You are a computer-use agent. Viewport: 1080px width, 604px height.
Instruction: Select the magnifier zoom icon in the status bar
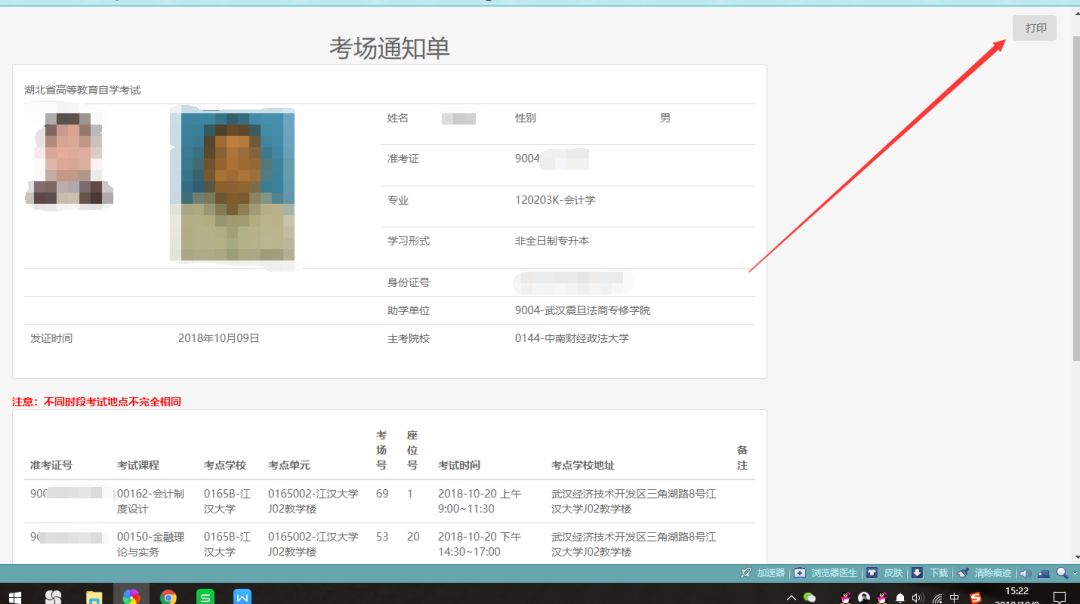click(x=1059, y=573)
